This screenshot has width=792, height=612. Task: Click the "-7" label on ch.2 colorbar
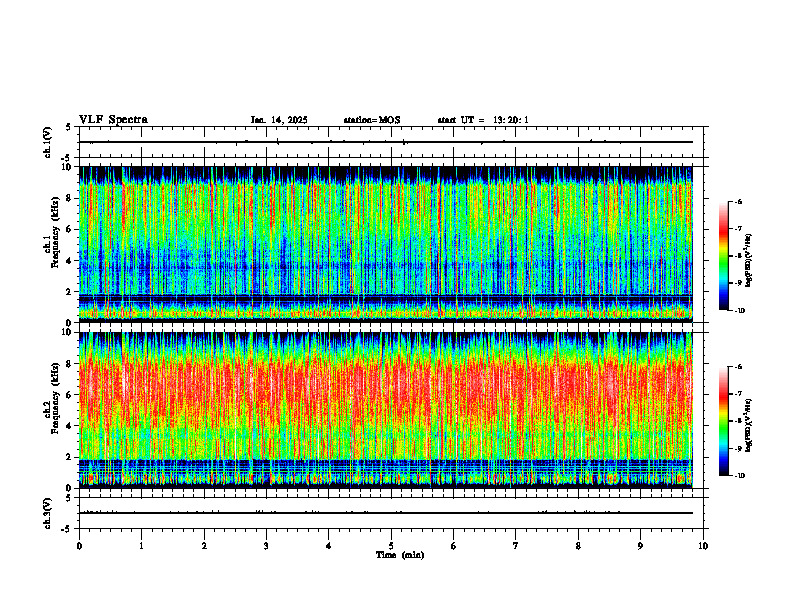coord(738,394)
